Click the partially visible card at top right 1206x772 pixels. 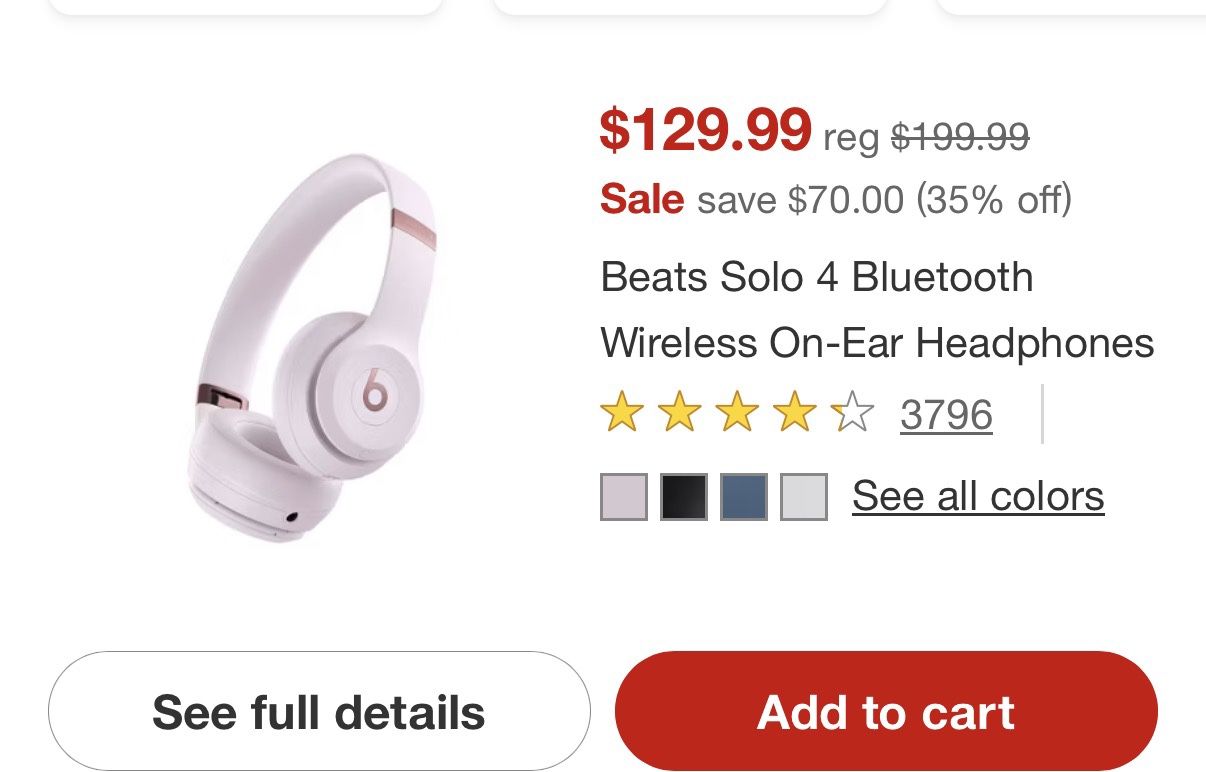pyautogui.click(x=1070, y=8)
